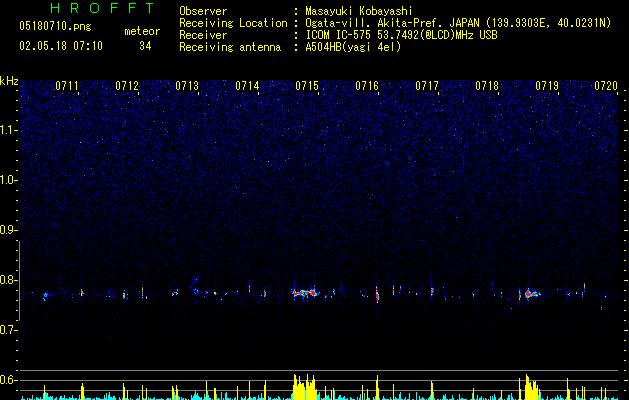
Task: Click the 1.0 kHz axis label
Action: coord(9,180)
